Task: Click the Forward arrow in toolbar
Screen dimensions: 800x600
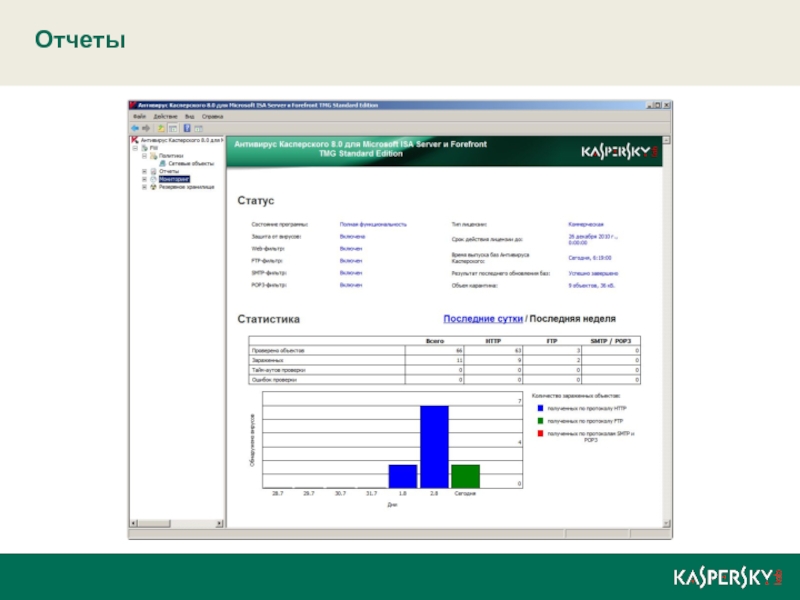Action: click(x=146, y=129)
